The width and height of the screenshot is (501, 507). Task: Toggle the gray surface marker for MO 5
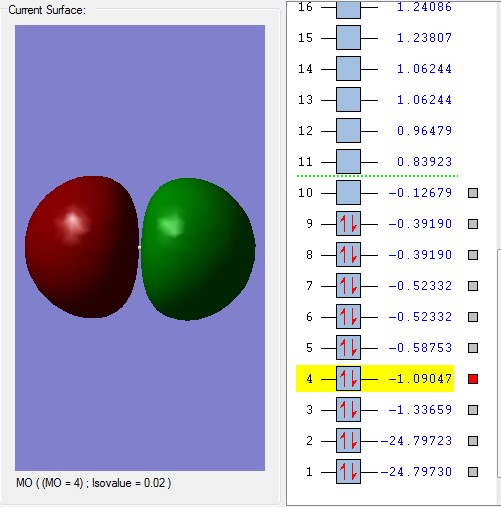coord(473,348)
